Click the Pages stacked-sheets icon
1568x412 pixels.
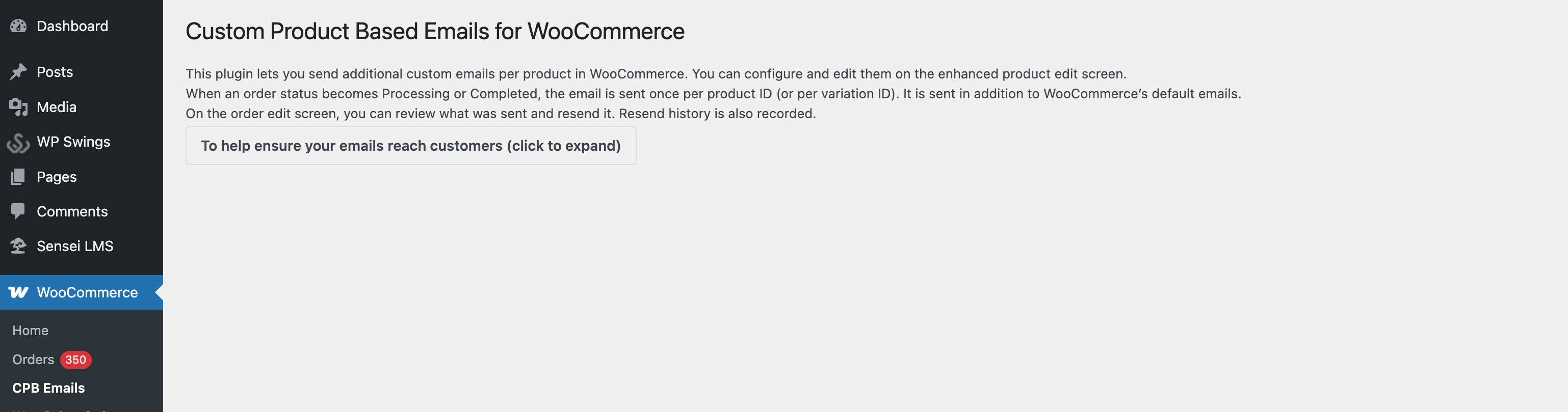18,177
